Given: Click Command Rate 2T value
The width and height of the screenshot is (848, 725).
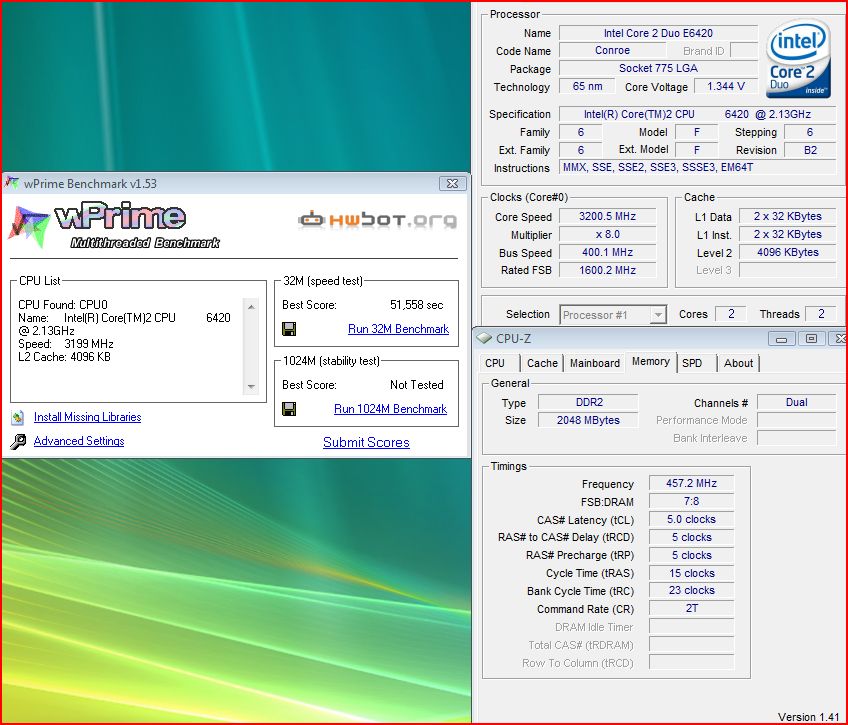Looking at the screenshot, I should pos(691,609).
